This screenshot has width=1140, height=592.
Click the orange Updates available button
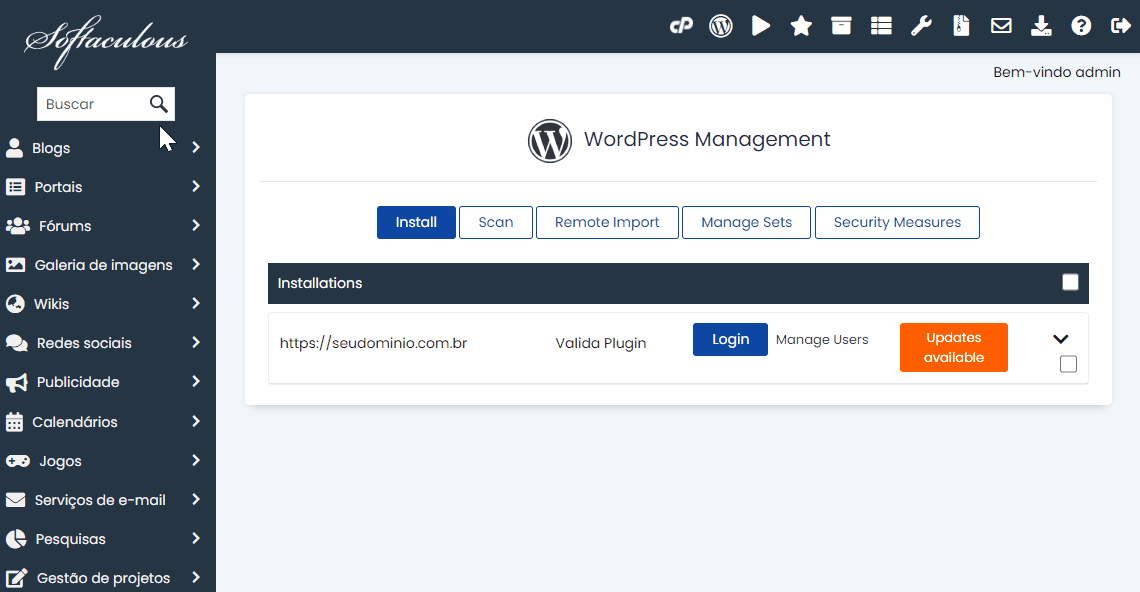[954, 348]
